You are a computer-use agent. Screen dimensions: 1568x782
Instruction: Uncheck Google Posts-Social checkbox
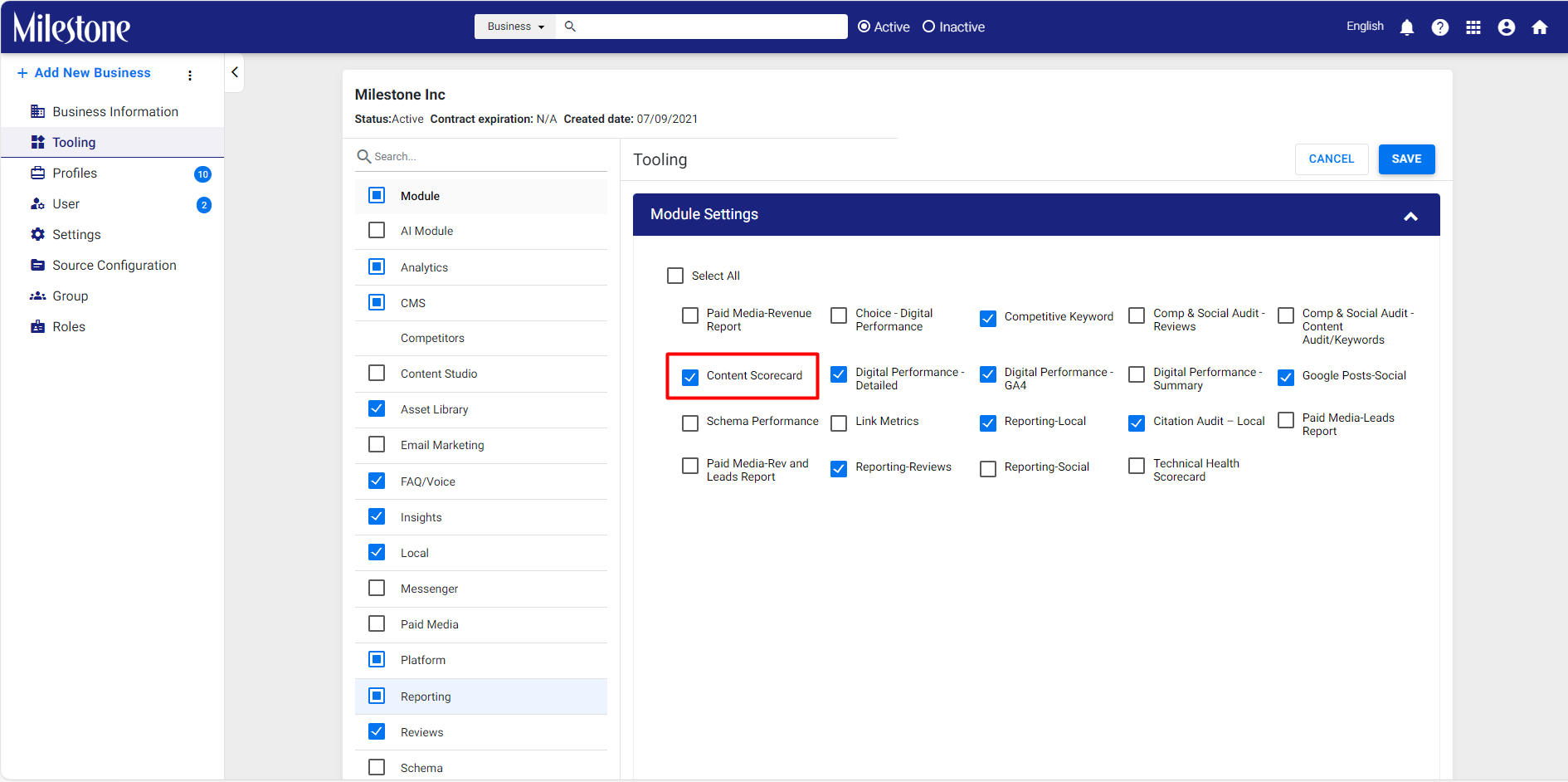point(1286,377)
